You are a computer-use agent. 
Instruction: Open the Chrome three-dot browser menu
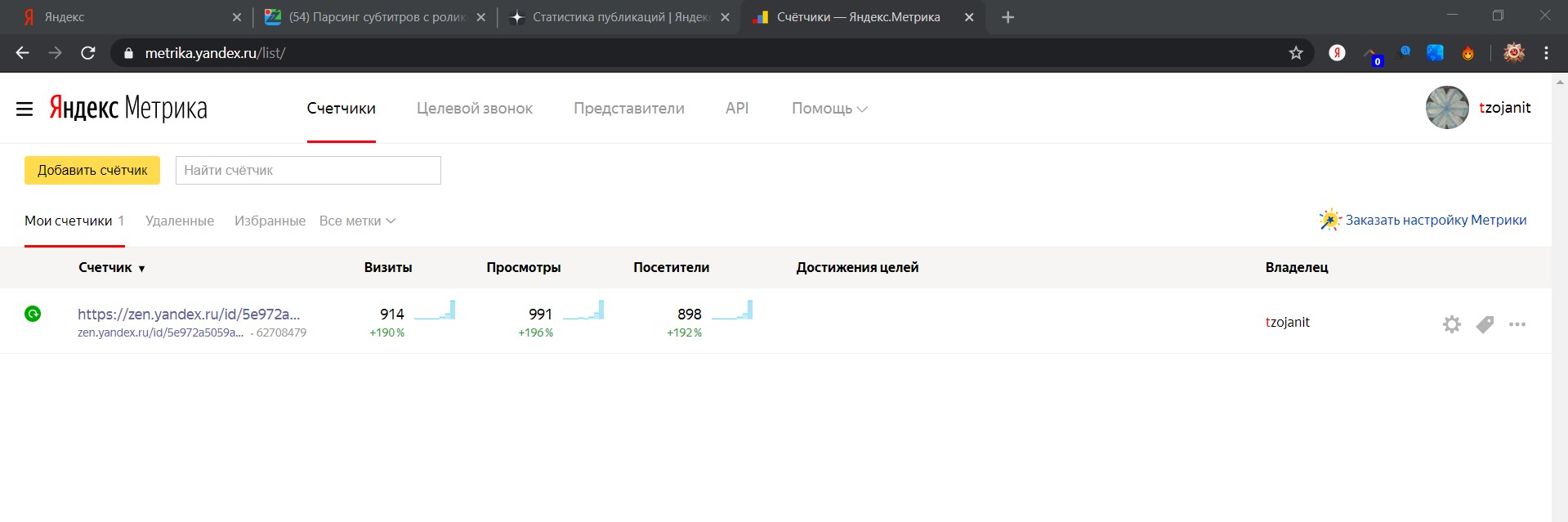point(1546,53)
